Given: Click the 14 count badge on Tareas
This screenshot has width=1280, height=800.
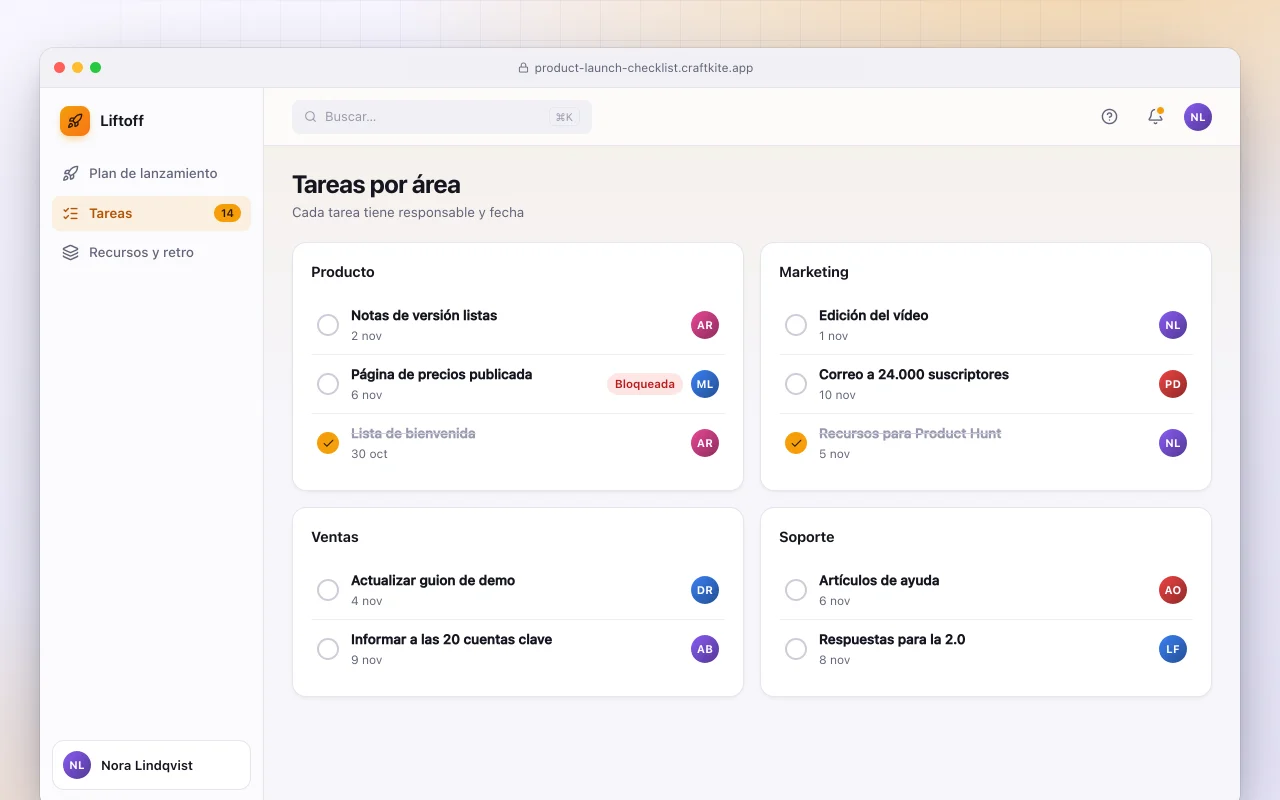Looking at the screenshot, I should coord(227,213).
